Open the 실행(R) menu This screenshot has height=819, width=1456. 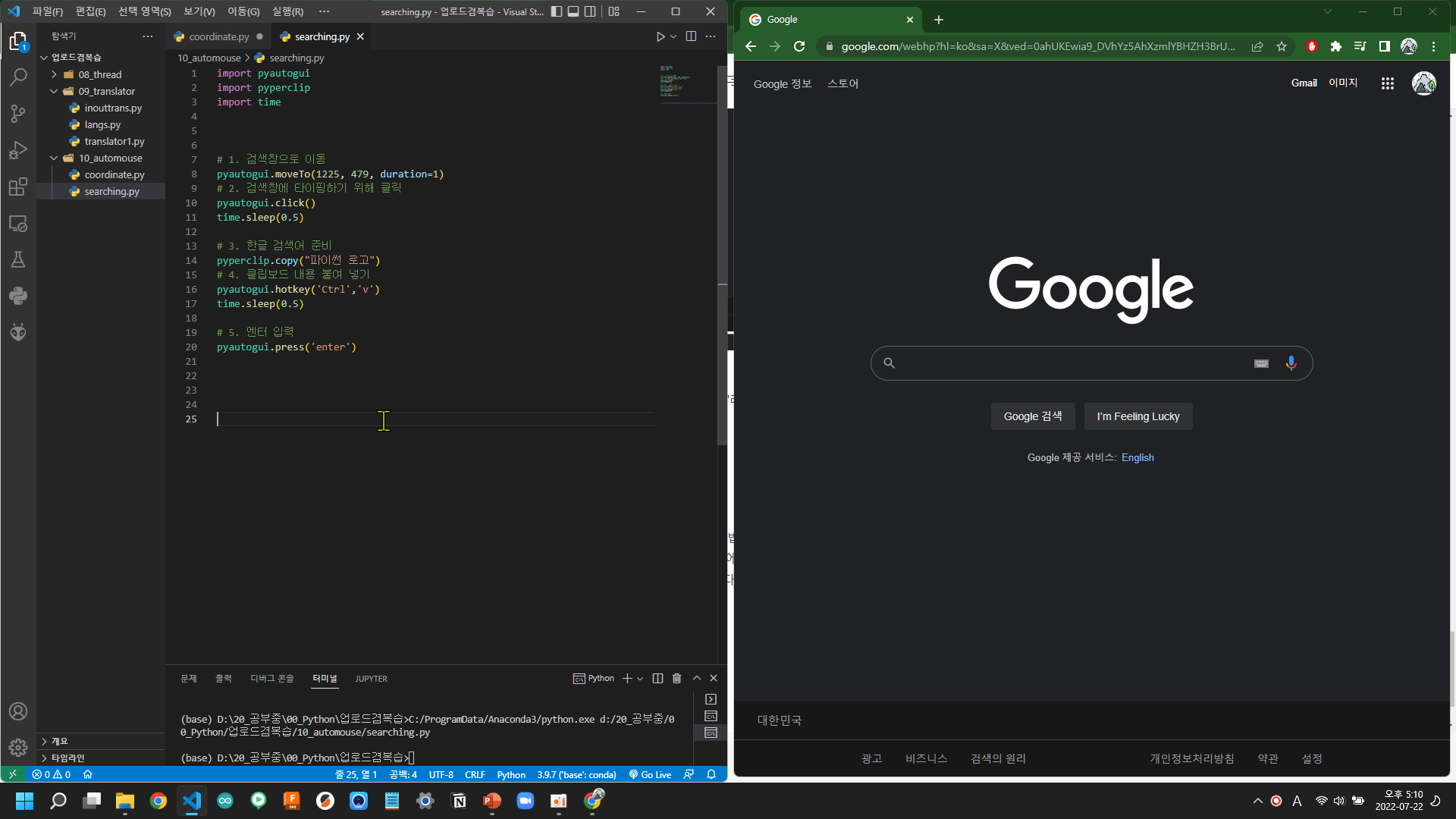pos(287,11)
